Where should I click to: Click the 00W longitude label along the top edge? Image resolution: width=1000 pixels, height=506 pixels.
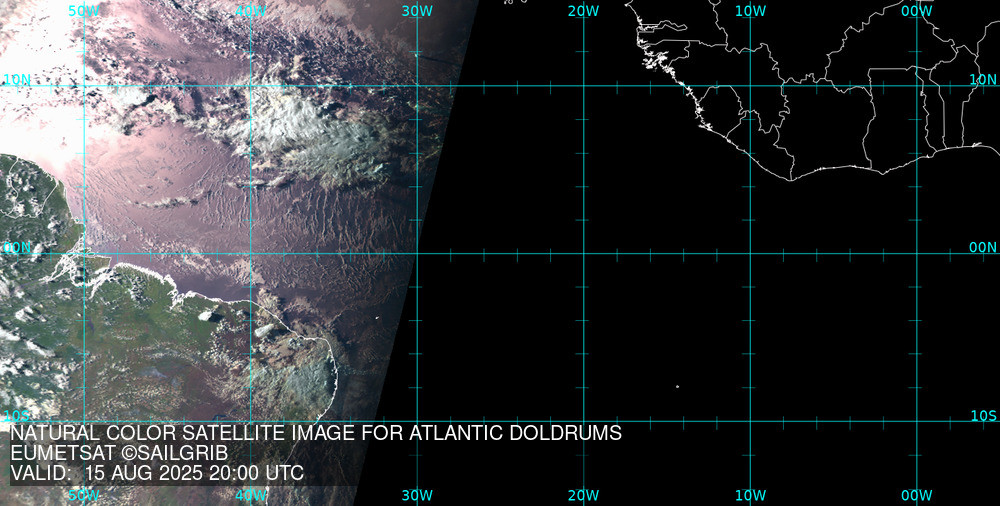point(918,11)
